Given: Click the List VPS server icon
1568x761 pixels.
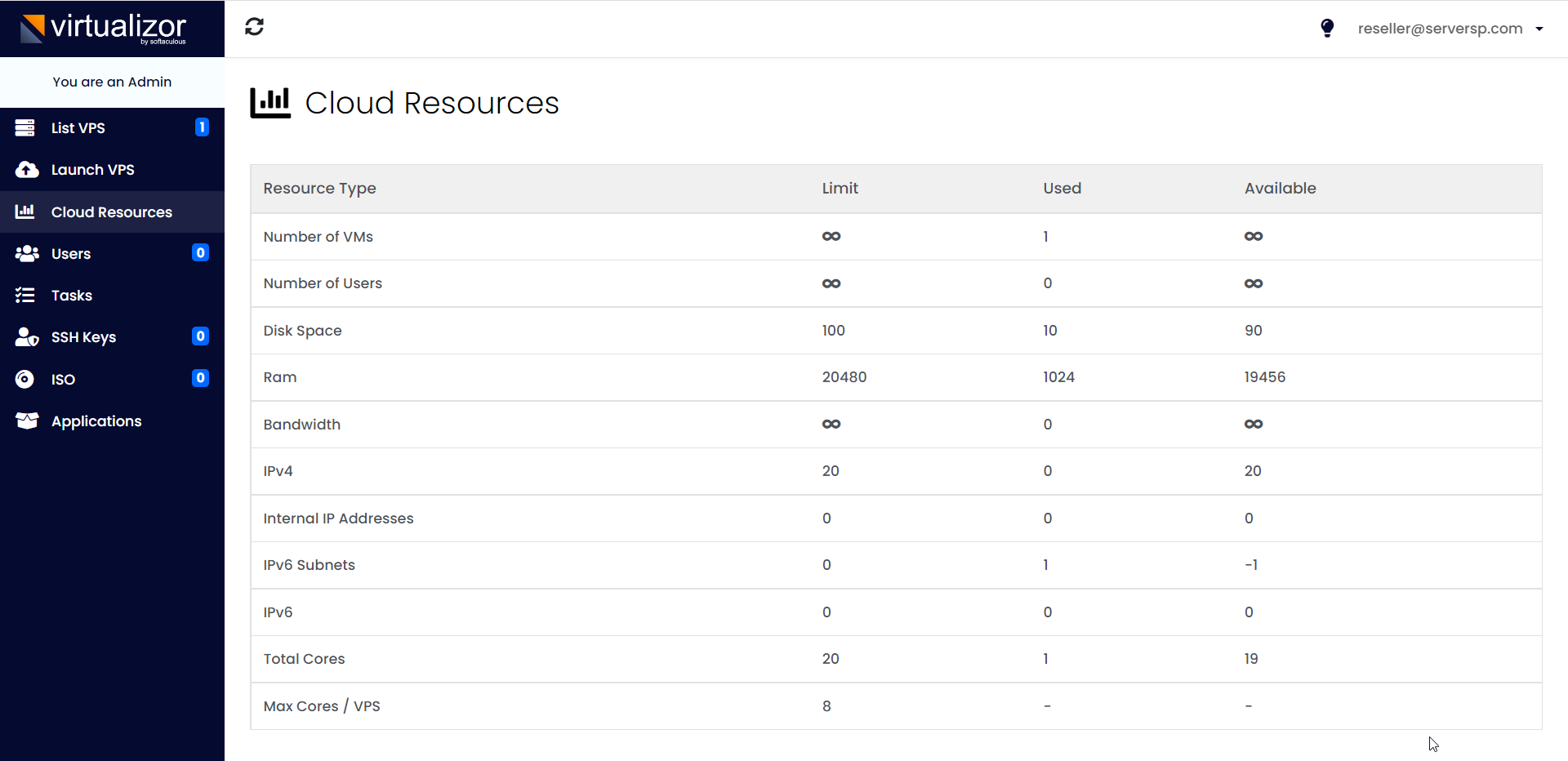Looking at the screenshot, I should tap(25, 128).
